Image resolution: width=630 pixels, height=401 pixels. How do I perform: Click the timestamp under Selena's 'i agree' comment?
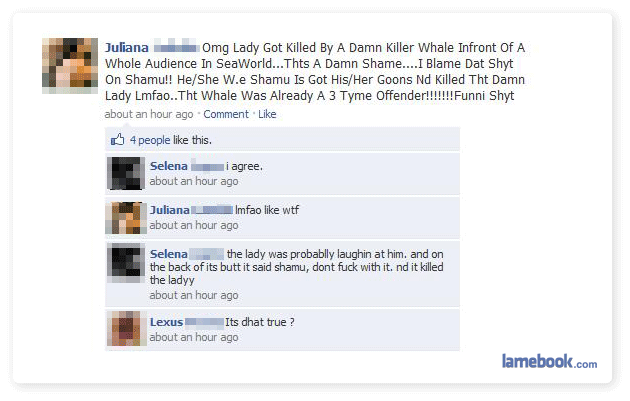(194, 181)
